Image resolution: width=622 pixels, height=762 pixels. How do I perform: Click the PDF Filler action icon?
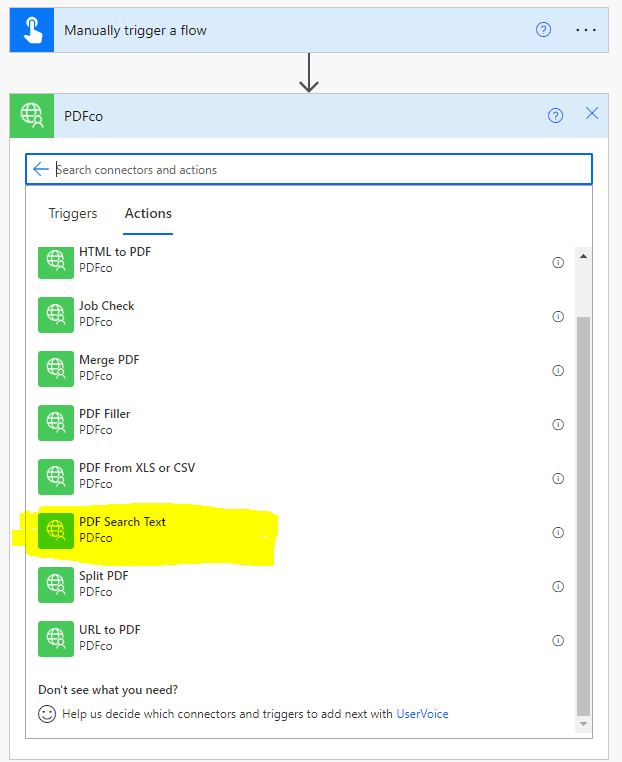click(x=56, y=422)
